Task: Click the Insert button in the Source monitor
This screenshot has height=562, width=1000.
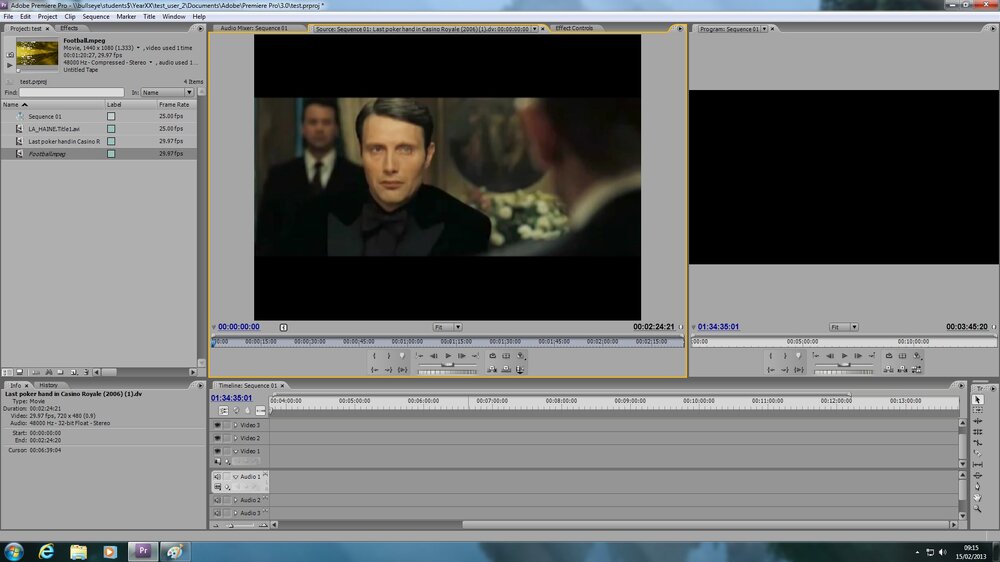Action: [492, 369]
